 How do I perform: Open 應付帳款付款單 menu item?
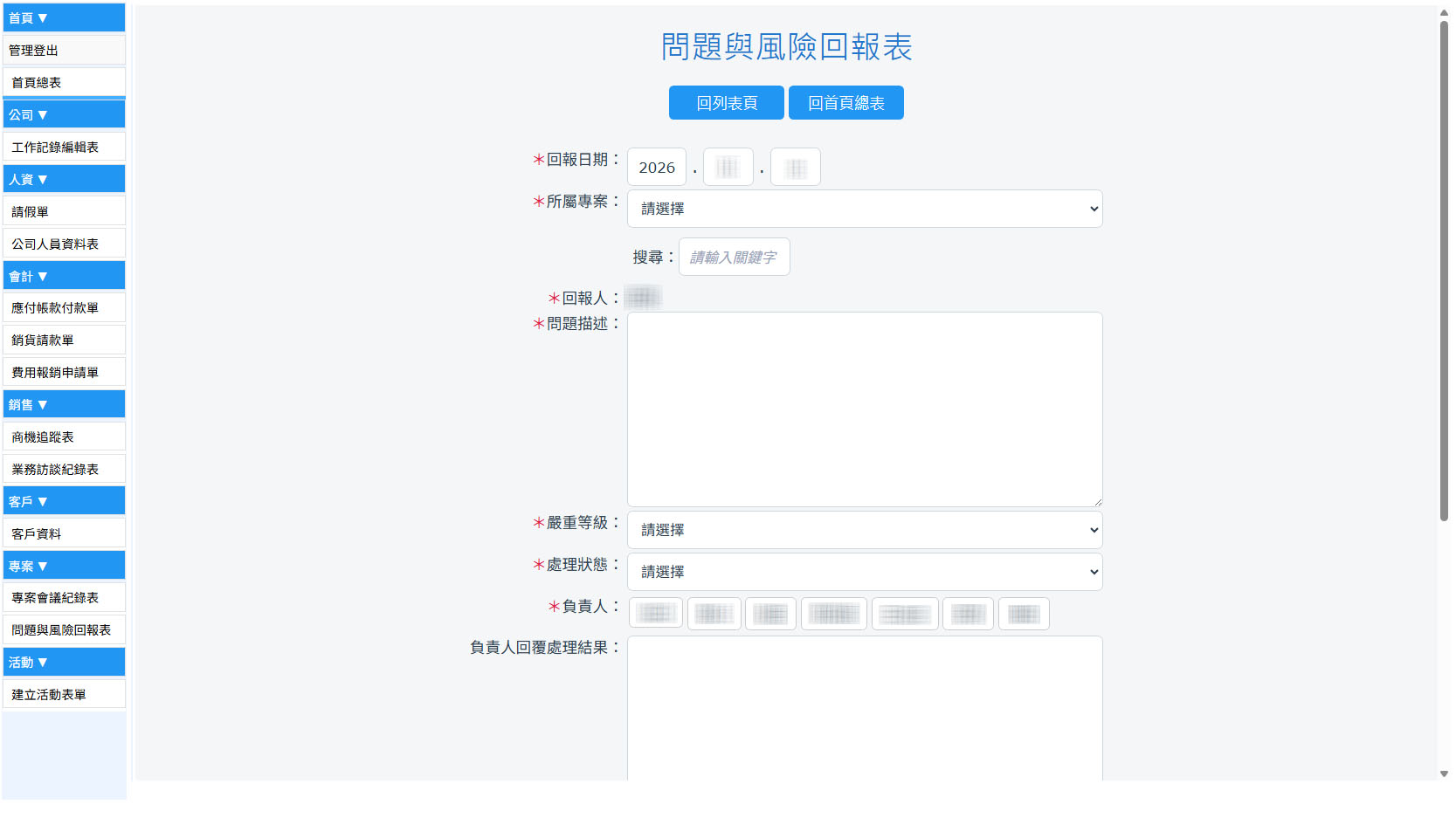click(x=64, y=307)
